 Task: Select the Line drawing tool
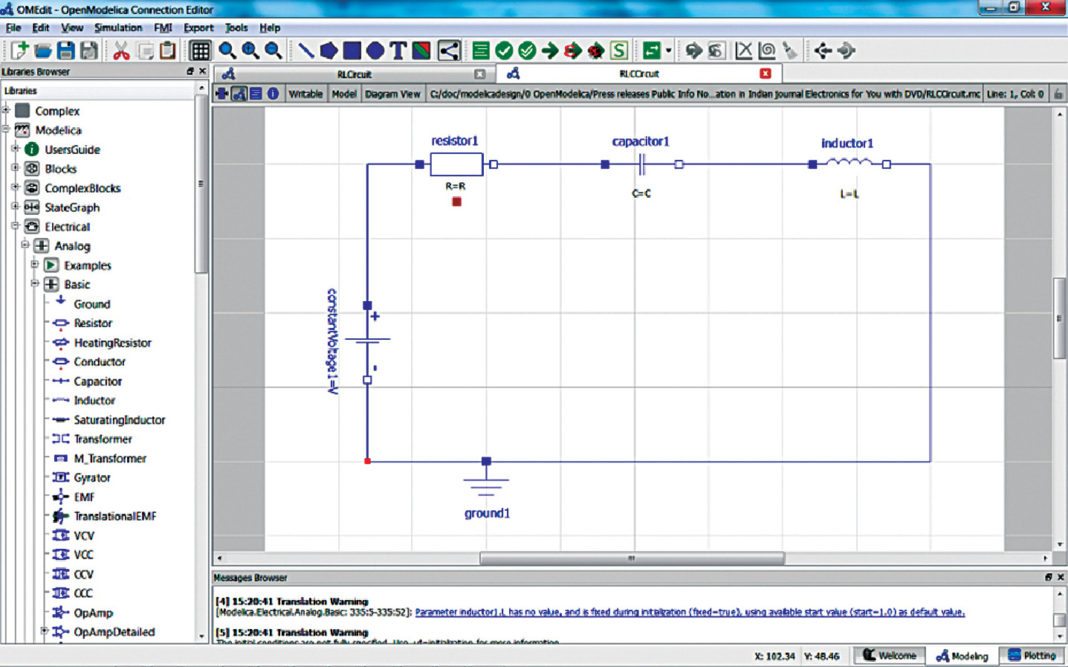307,50
